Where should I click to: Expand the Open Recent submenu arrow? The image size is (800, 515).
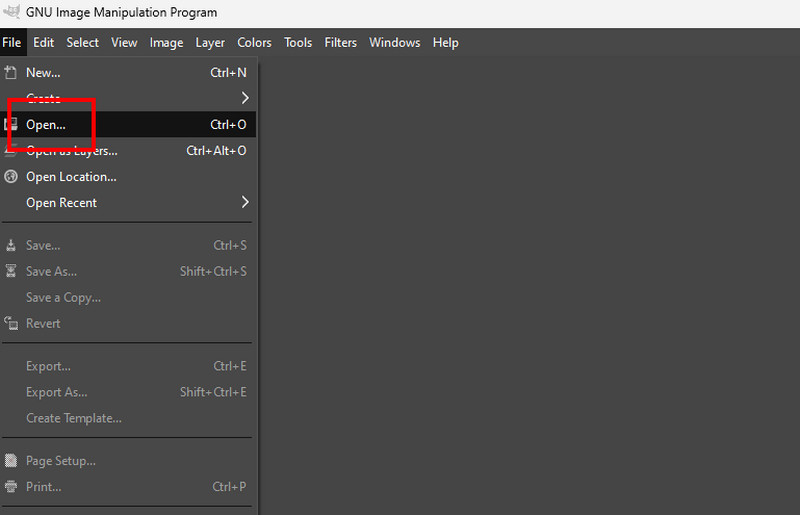click(x=245, y=202)
